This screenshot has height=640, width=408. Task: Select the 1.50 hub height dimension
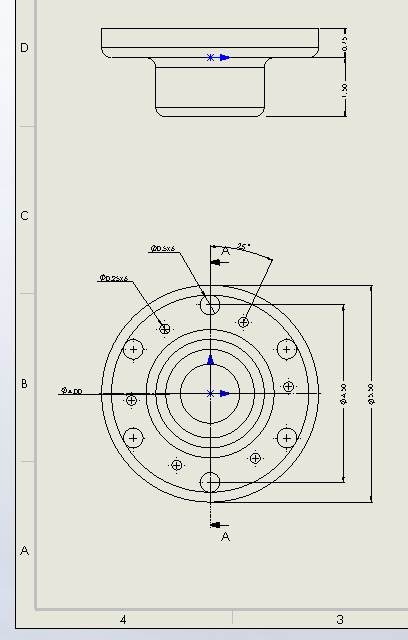point(345,91)
